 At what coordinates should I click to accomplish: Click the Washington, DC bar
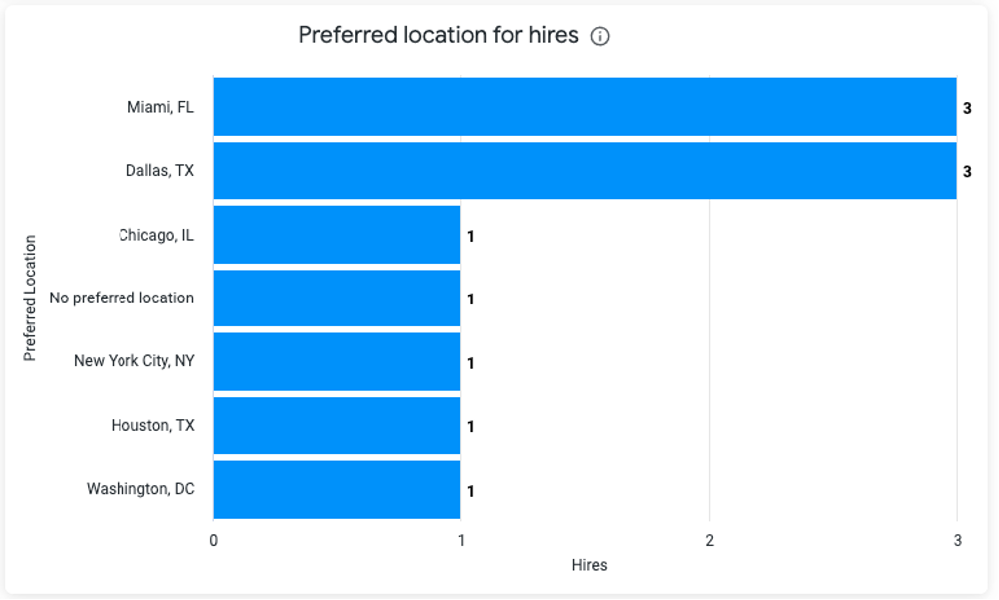click(x=337, y=490)
